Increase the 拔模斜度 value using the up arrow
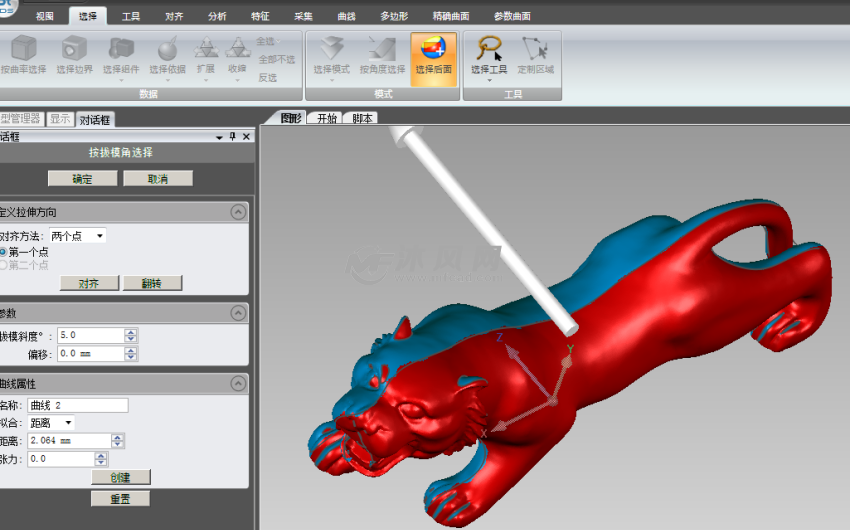Image resolution: width=850 pixels, height=530 pixels. (131, 331)
